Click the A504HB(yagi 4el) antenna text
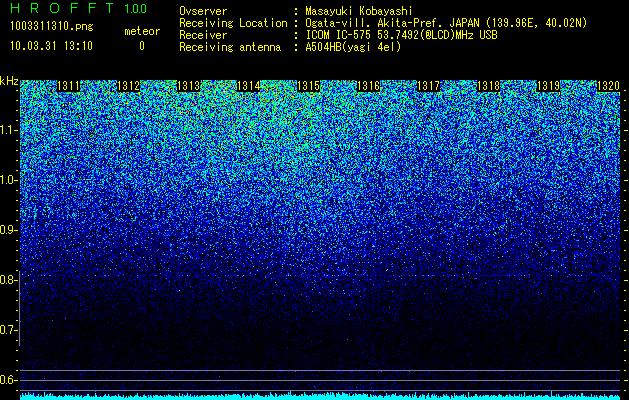This screenshot has width=629, height=400. (353, 47)
